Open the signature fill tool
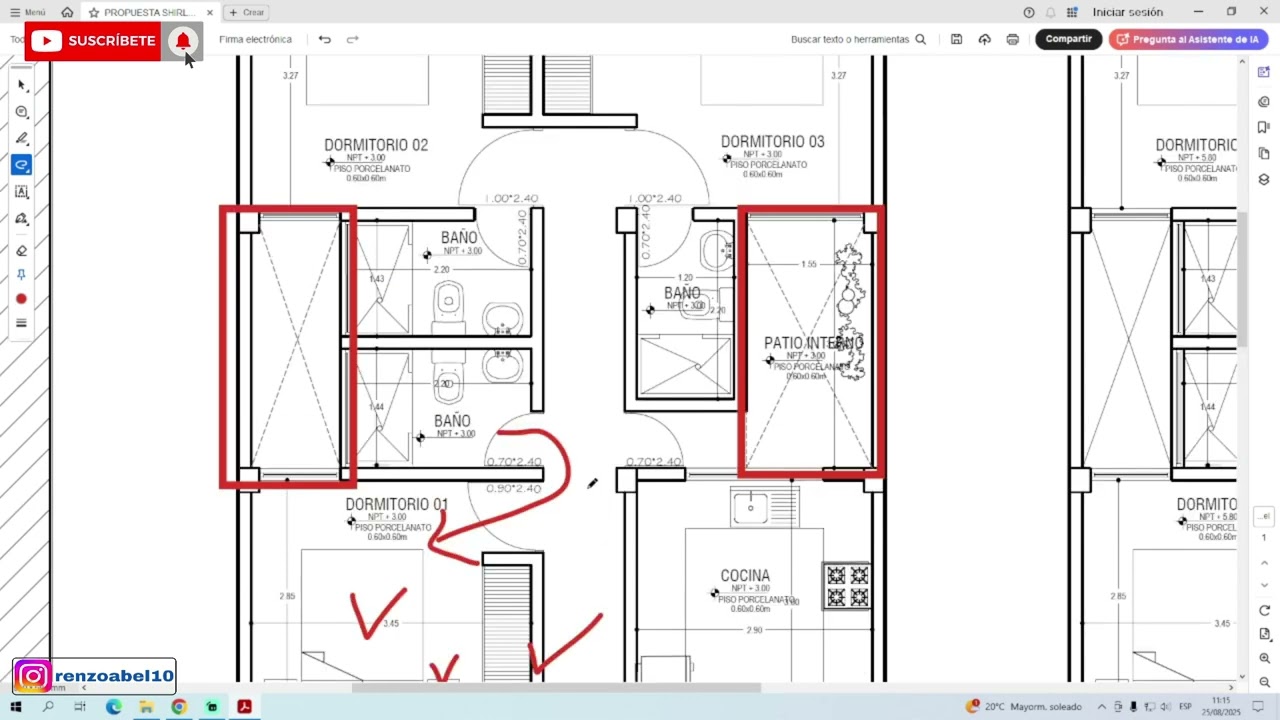 (x=22, y=218)
